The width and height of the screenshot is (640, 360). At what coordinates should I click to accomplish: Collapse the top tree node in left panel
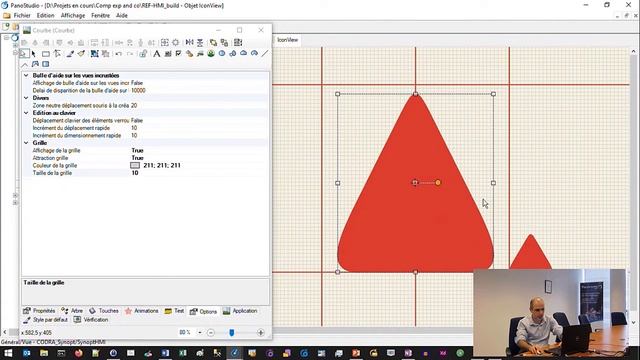[6, 38]
